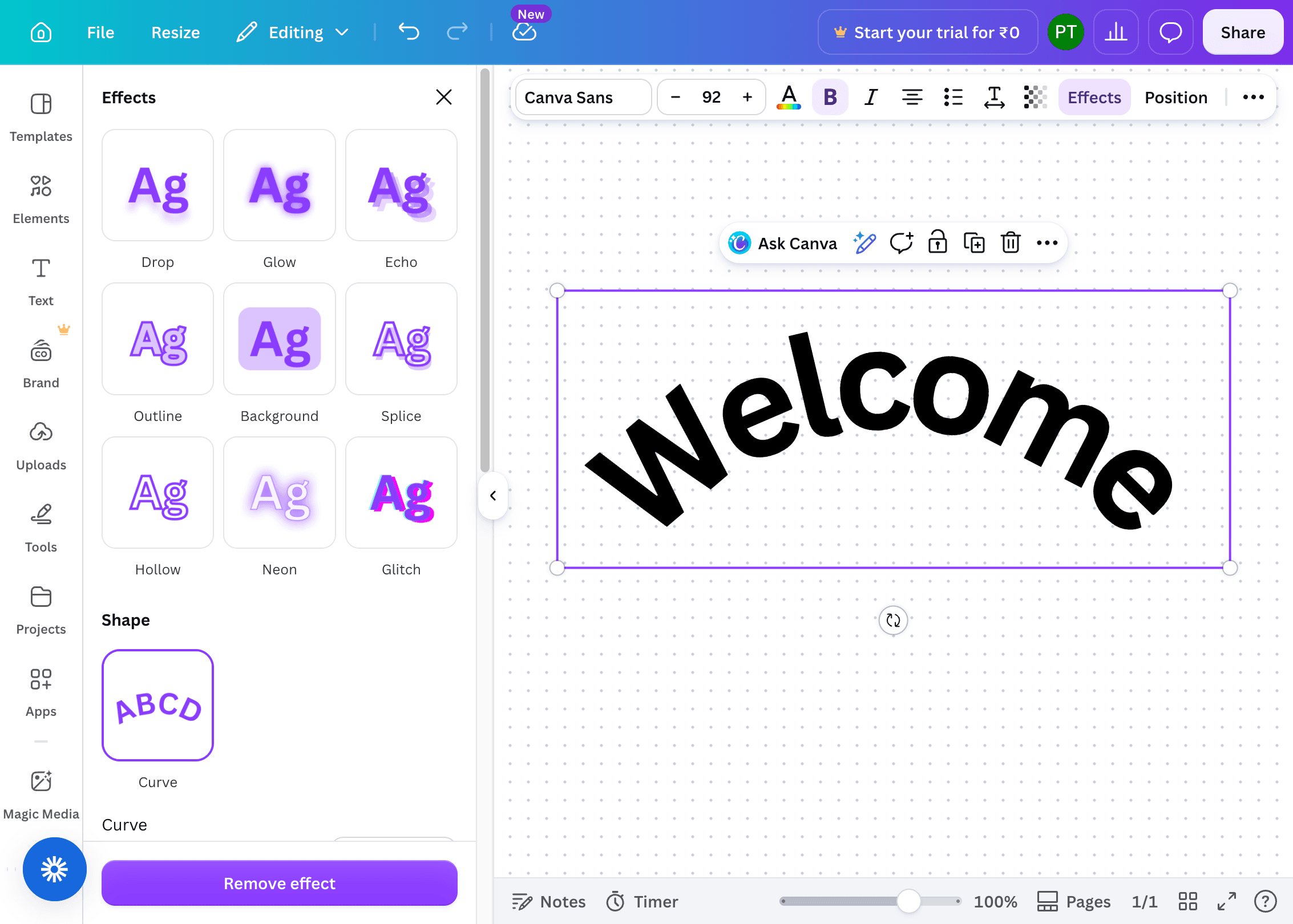Image resolution: width=1293 pixels, height=924 pixels.
Task: Select the Curve shape thumbnail
Action: 157,705
